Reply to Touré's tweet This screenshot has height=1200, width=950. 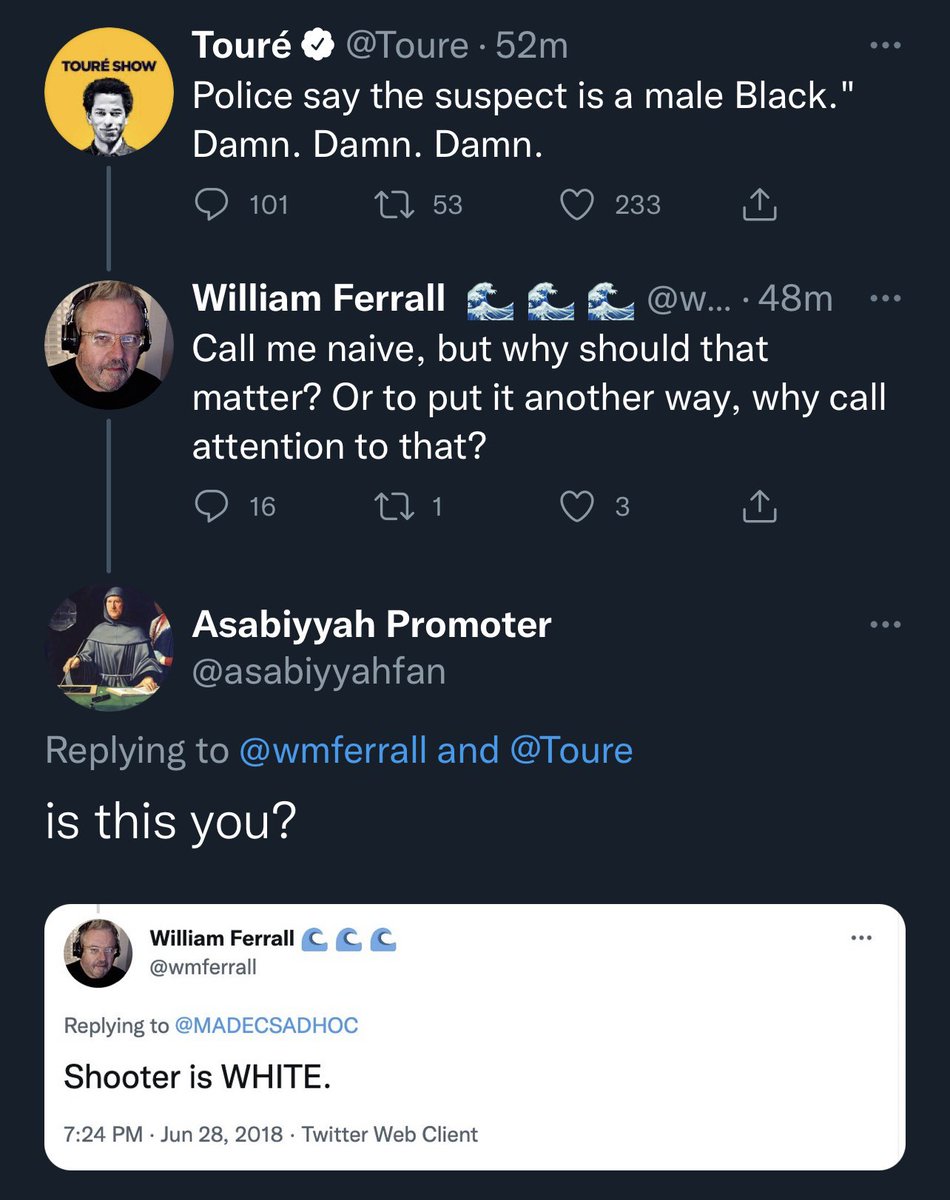(x=212, y=205)
